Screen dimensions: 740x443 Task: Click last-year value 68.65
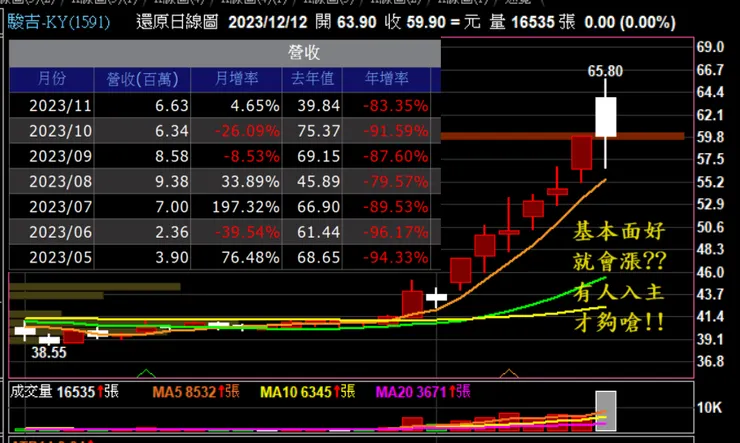(x=319, y=258)
